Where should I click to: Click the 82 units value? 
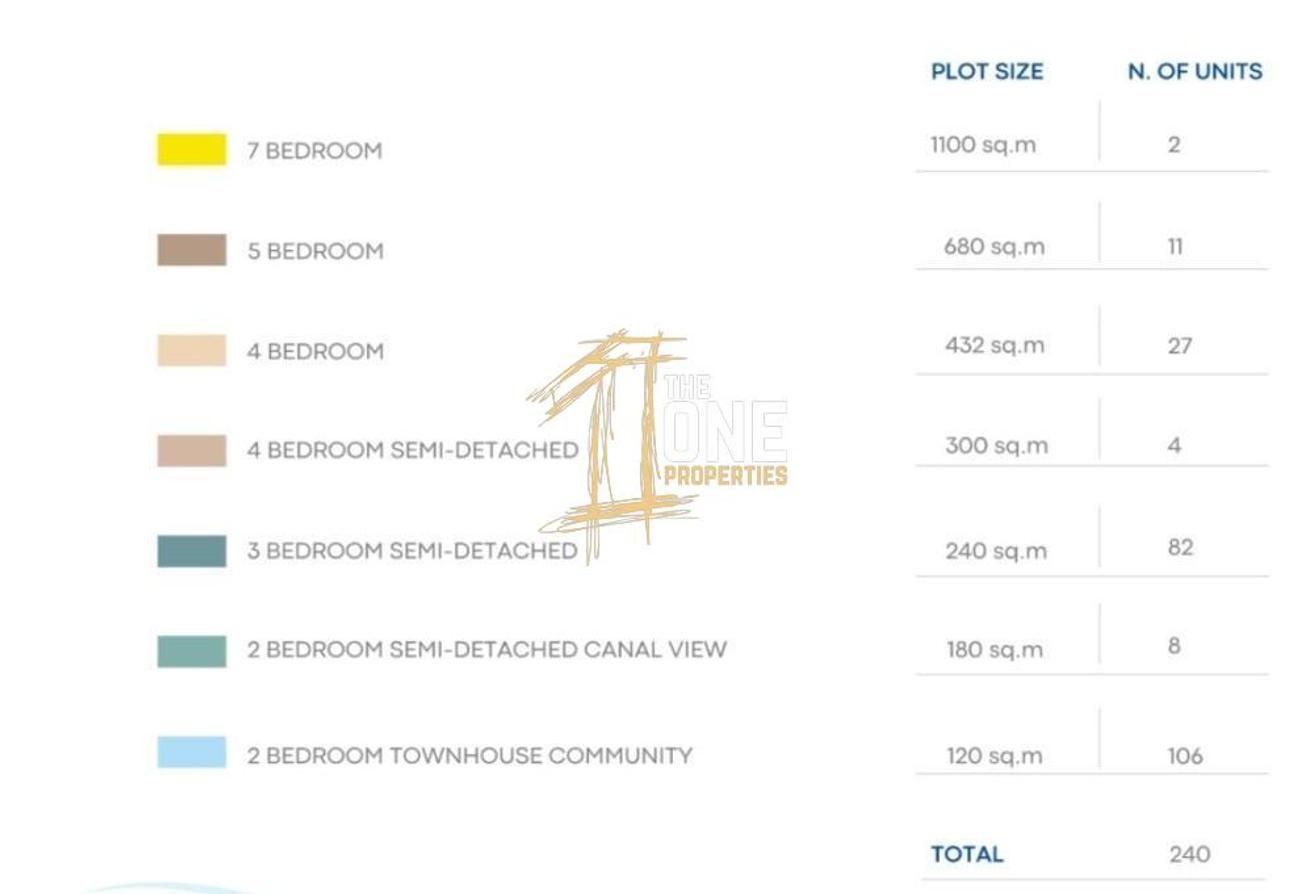[x=1180, y=547]
